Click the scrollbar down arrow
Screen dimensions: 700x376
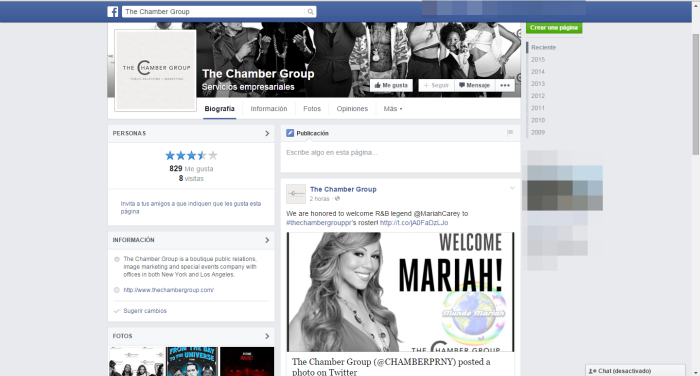point(696,372)
